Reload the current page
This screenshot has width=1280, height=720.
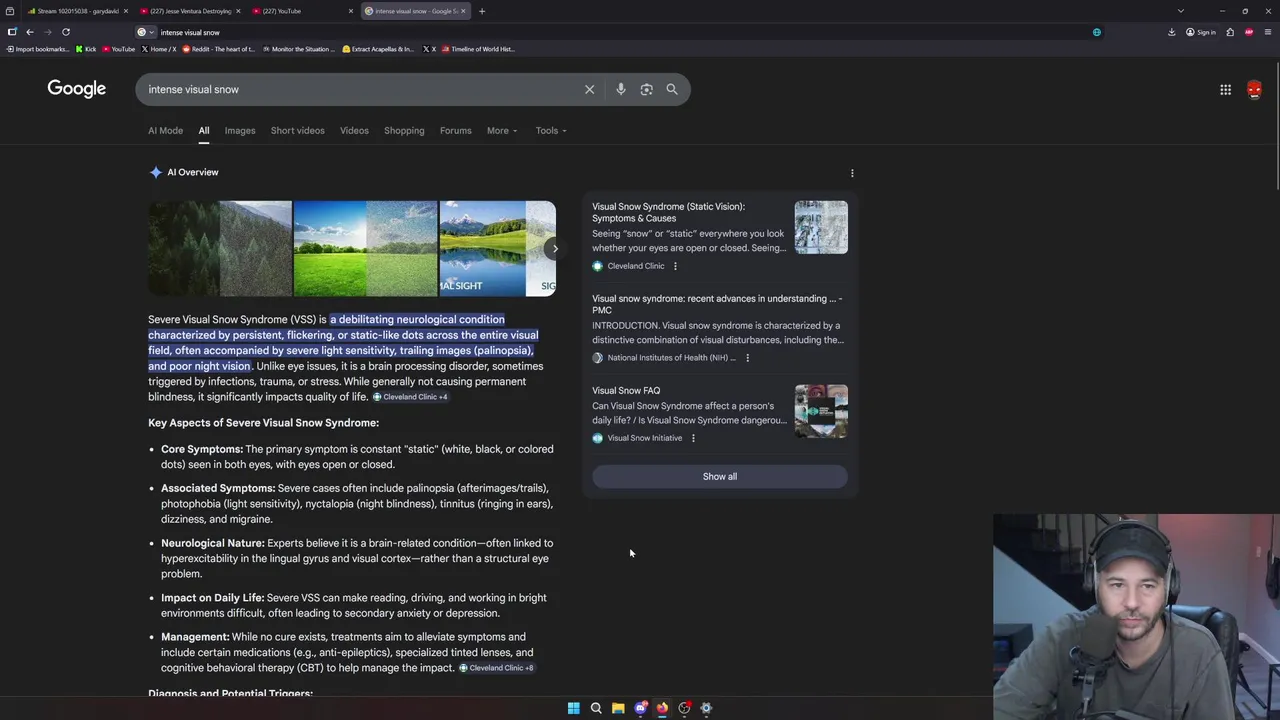click(x=66, y=32)
